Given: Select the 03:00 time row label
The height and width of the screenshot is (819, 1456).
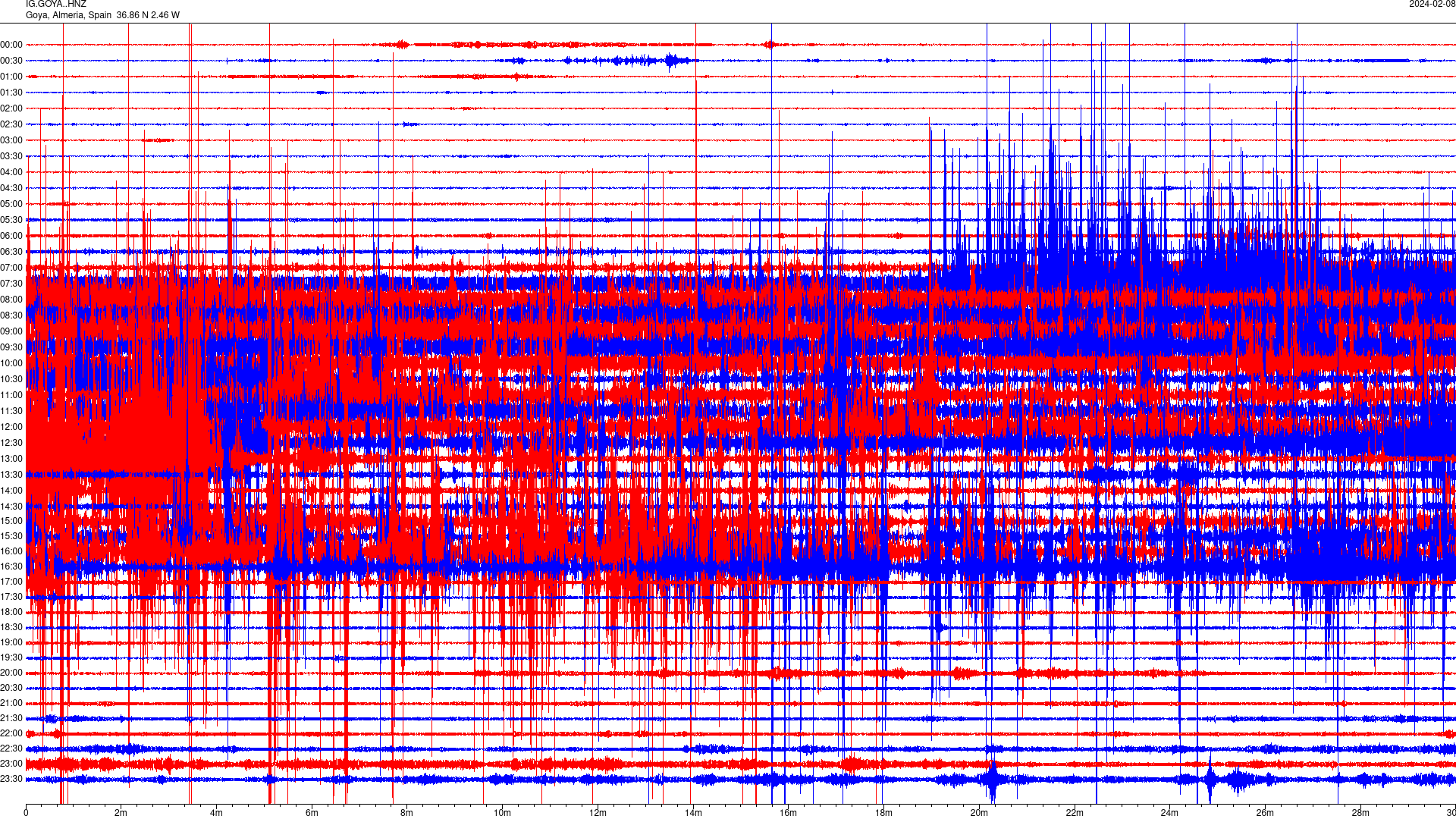Looking at the screenshot, I should [x=11, y=140].
